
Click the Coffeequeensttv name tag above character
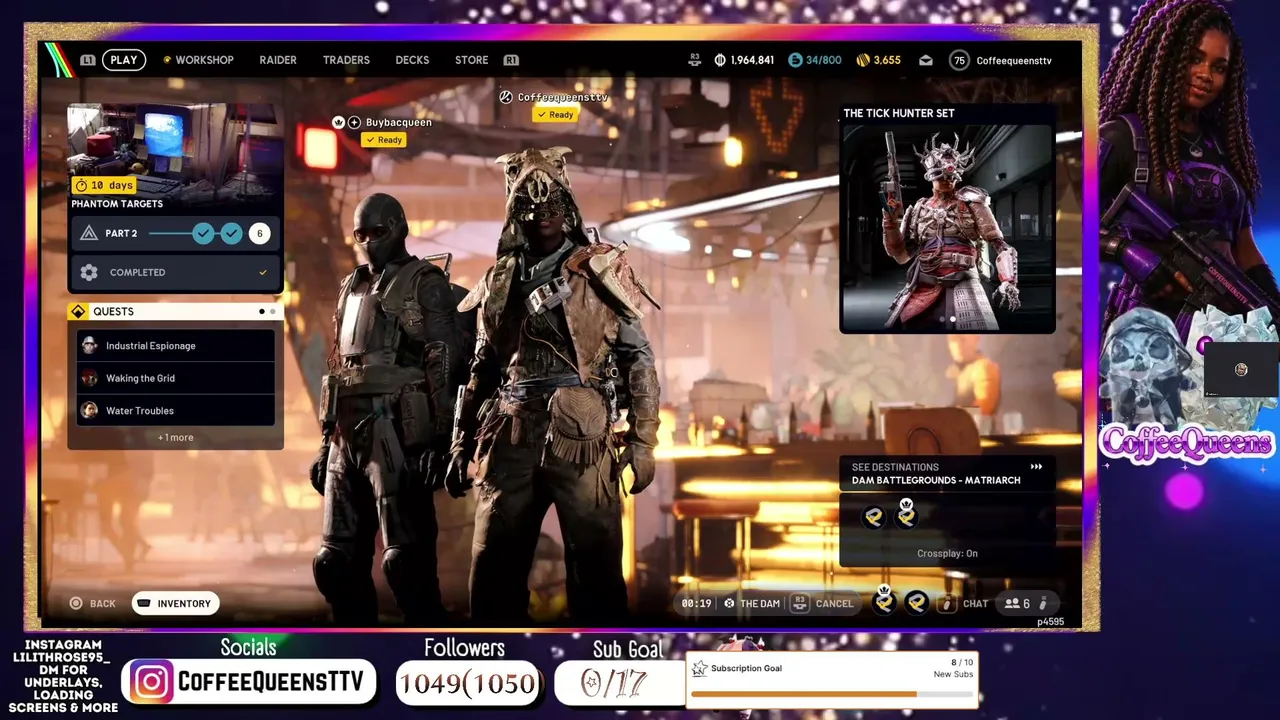563,97
